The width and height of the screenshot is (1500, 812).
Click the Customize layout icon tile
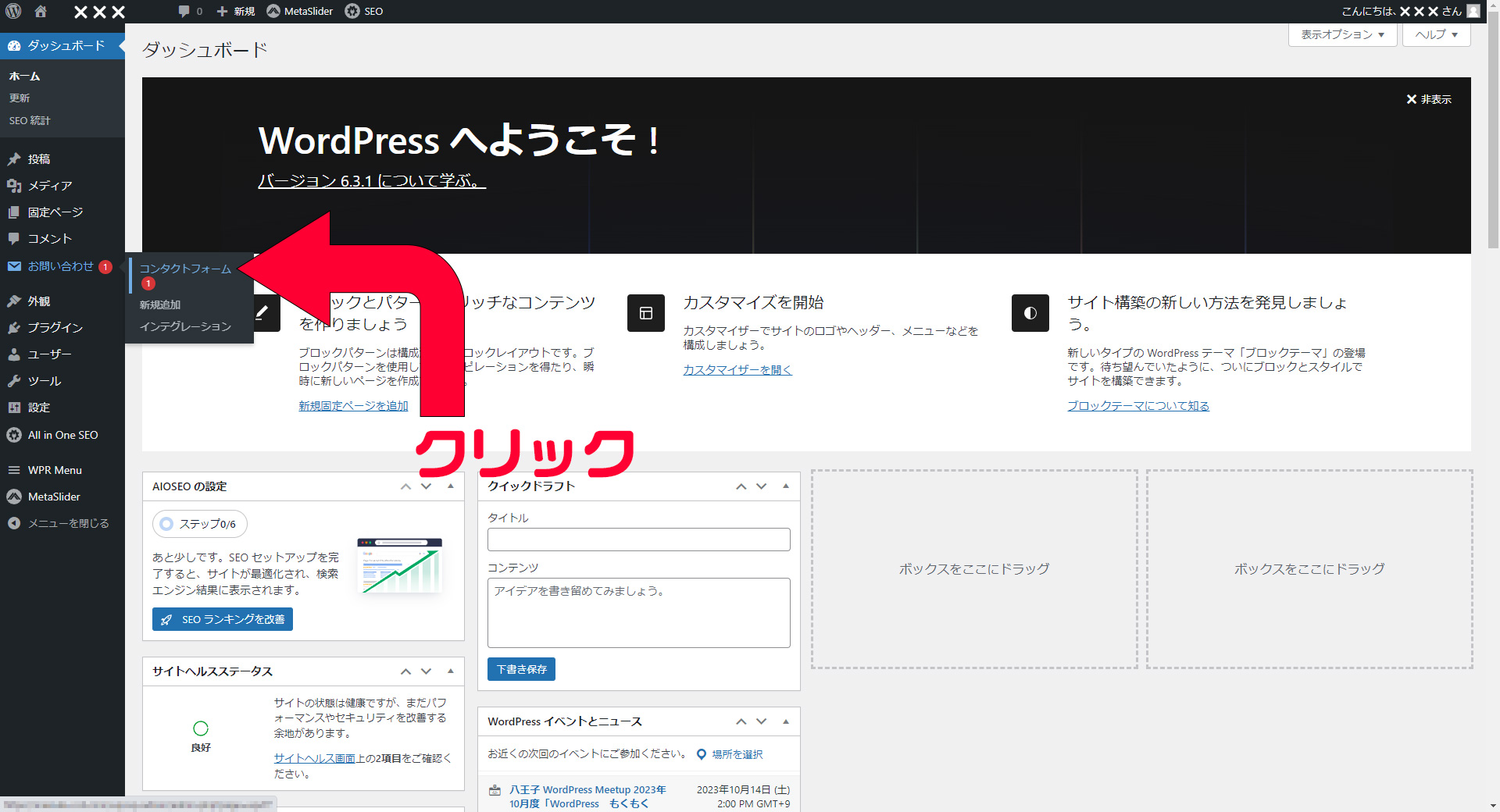pyautogui.click(x=646, y=313)
